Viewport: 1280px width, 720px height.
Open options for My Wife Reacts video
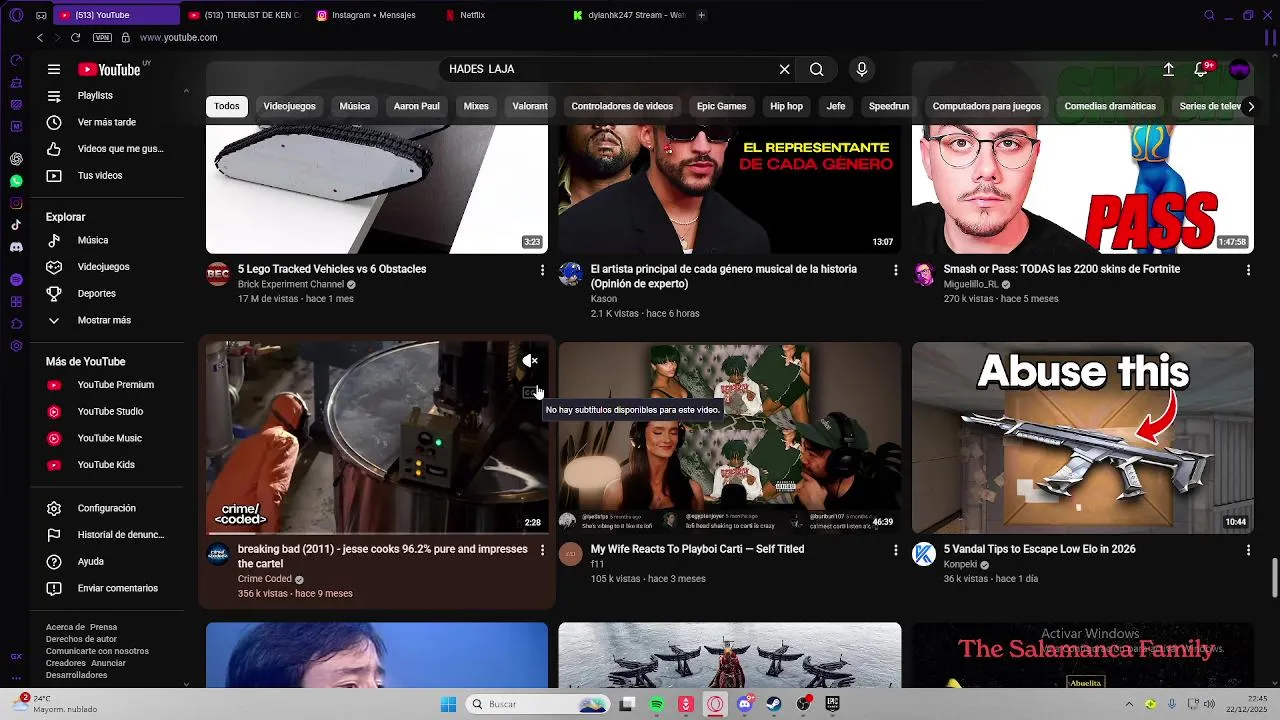point(896,550)
